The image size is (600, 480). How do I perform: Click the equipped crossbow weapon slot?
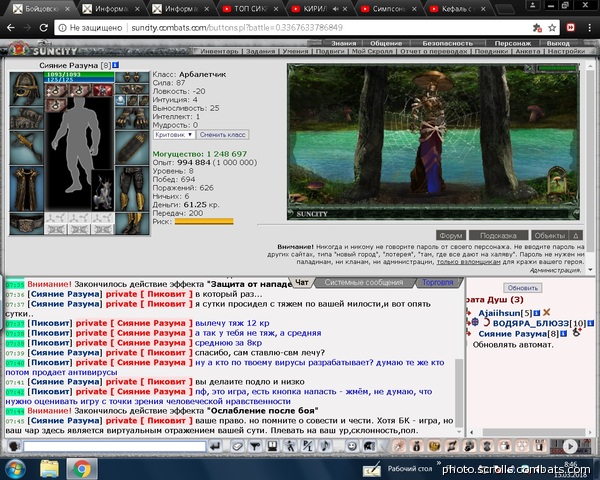coord(26,148)
